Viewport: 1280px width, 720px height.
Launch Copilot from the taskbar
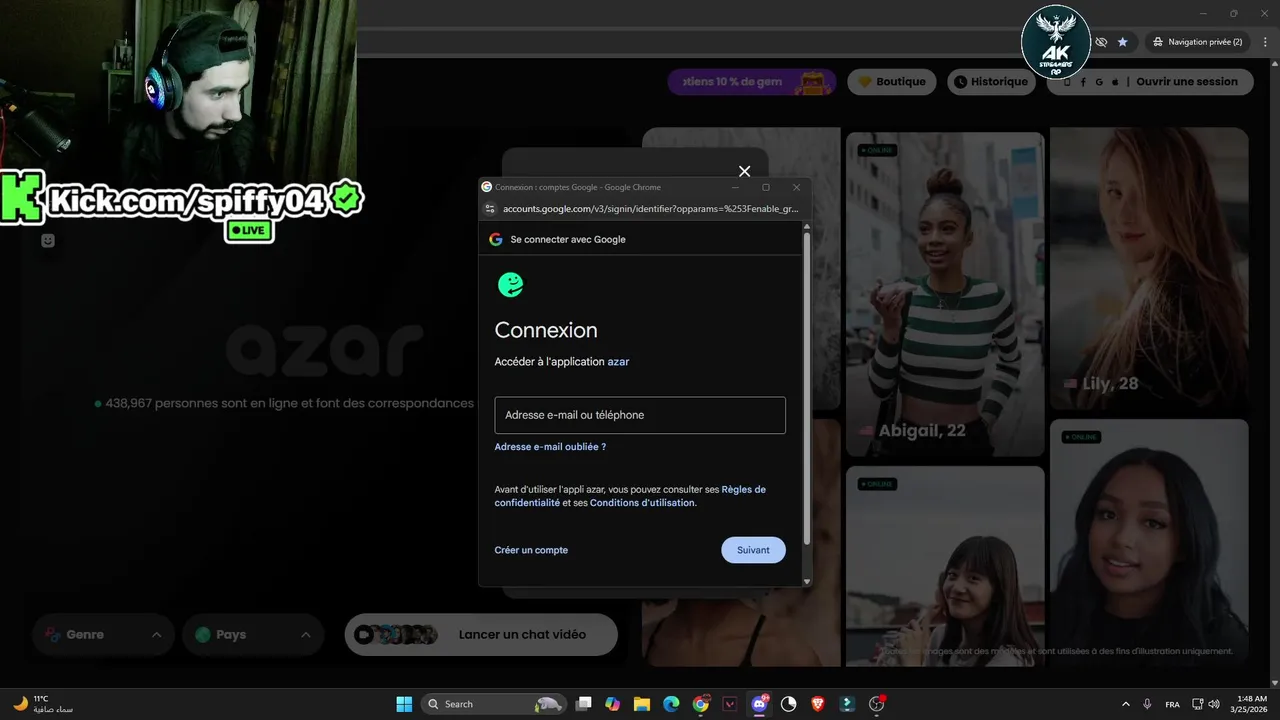click(x=613, y=704)
